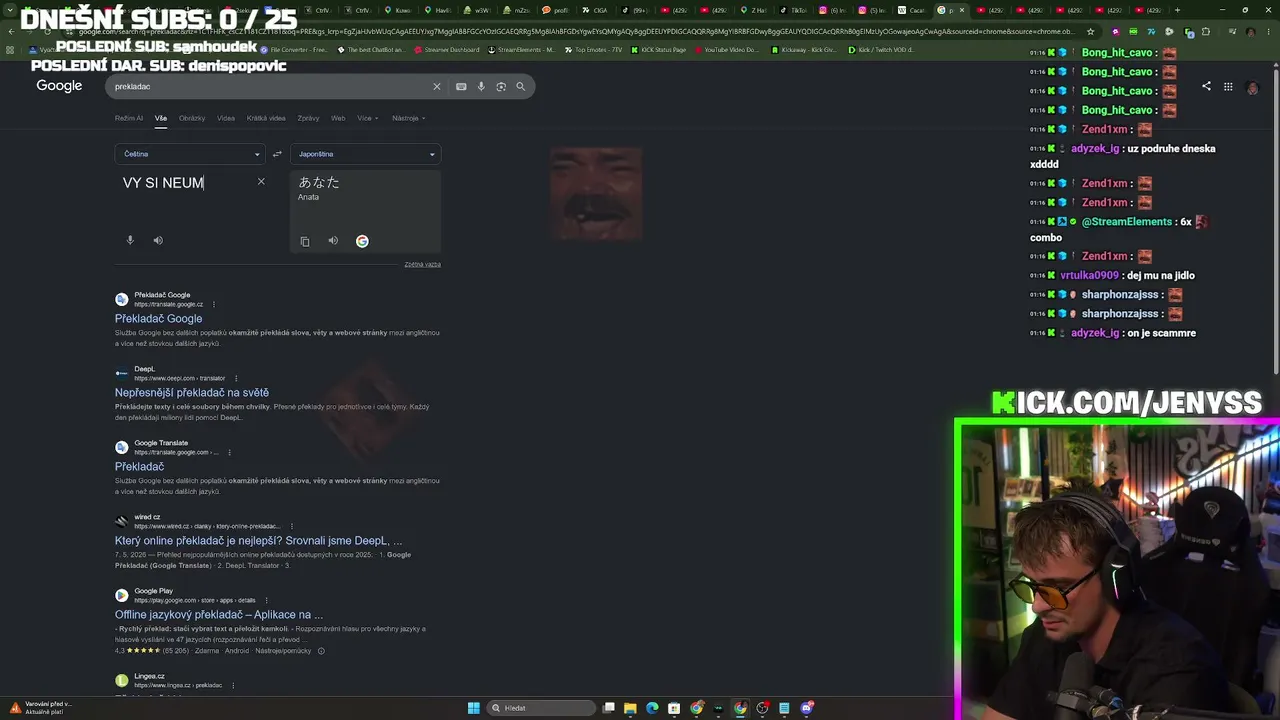
Task: Open options for wired.cz result
Action: pyautogui.click(x=292, y=526)
